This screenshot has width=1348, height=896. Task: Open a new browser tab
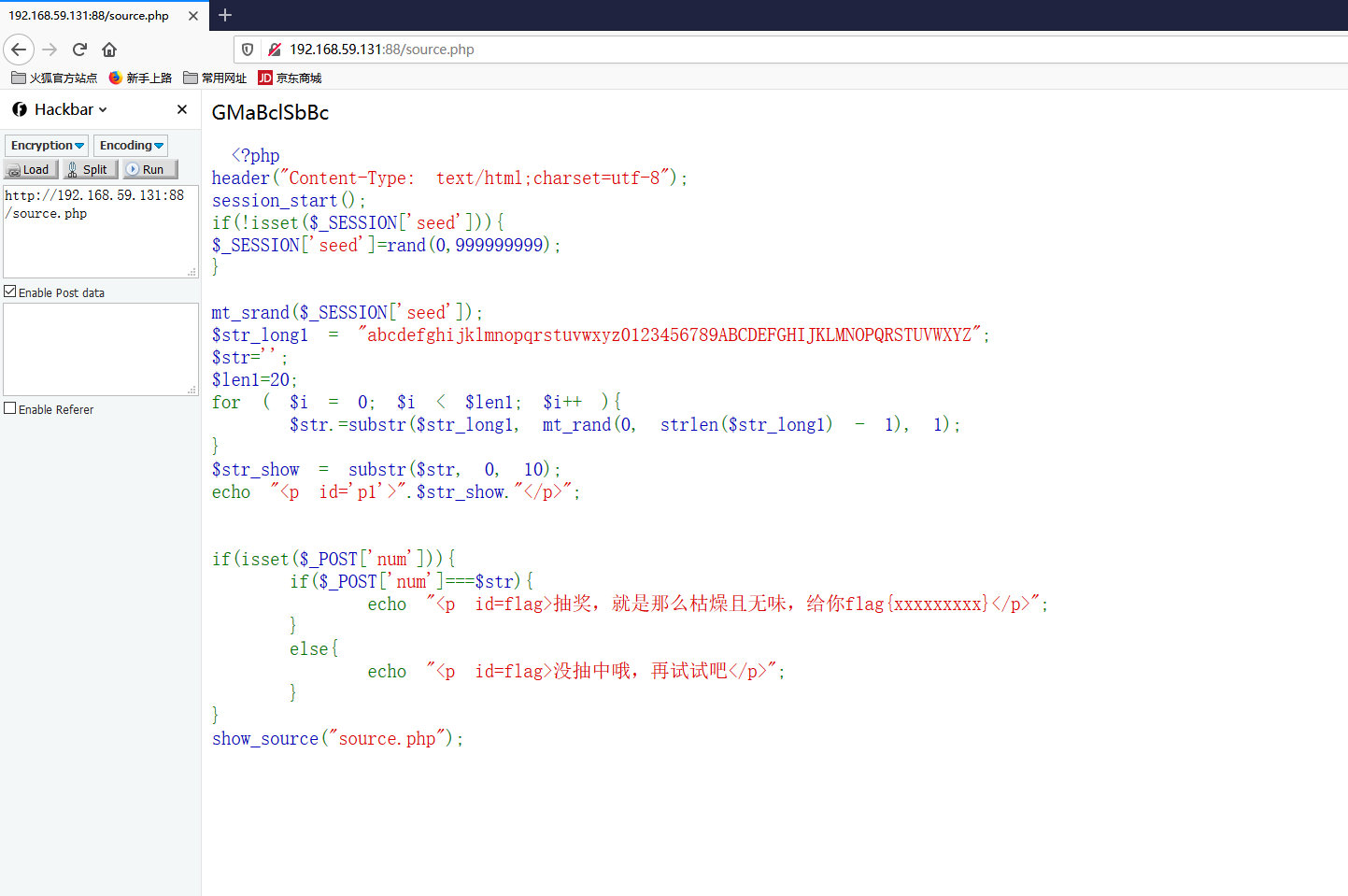coord(225,15)
